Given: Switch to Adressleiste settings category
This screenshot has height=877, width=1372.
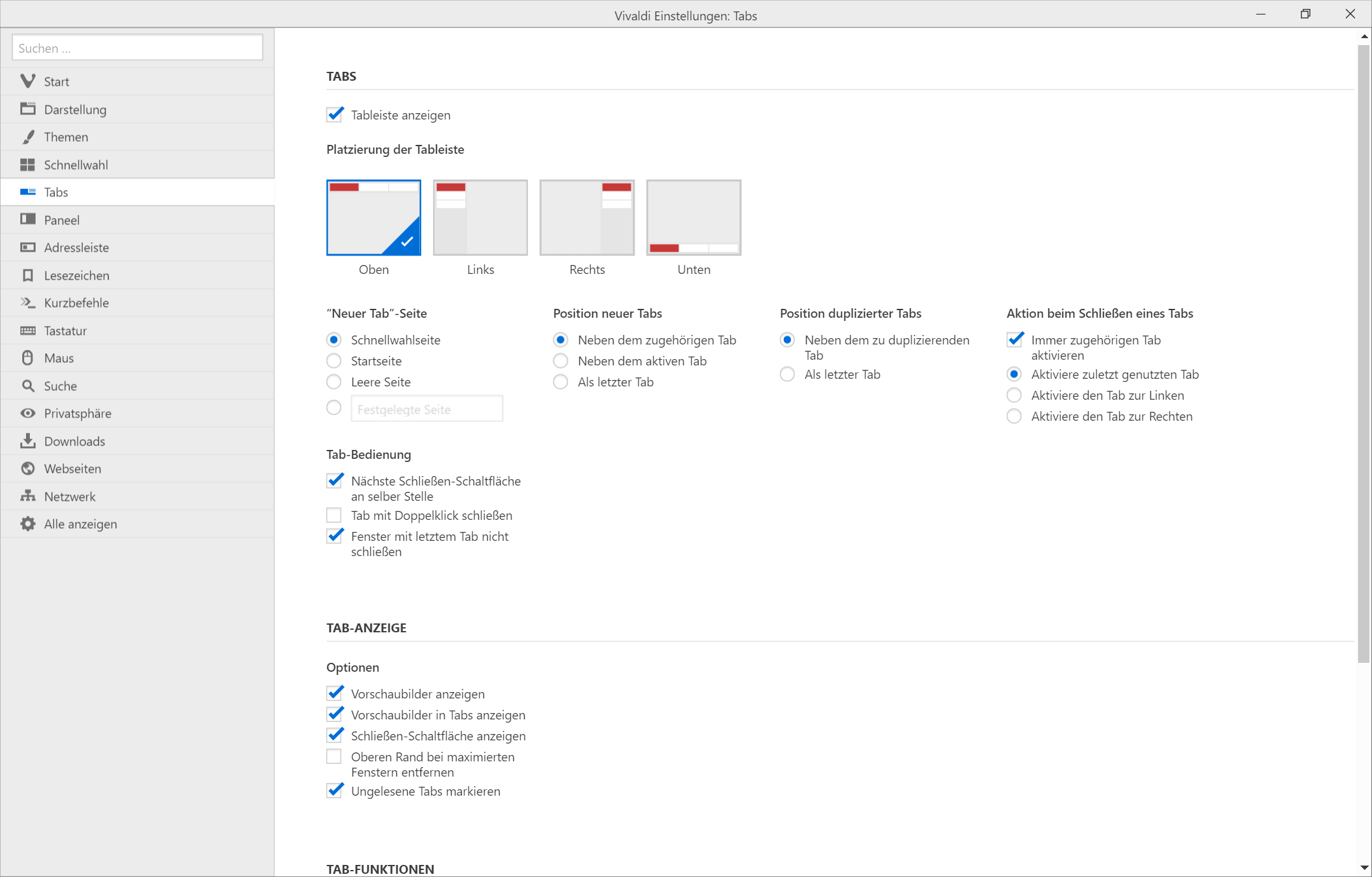Looking at the screenshot, I should [76, 247].
